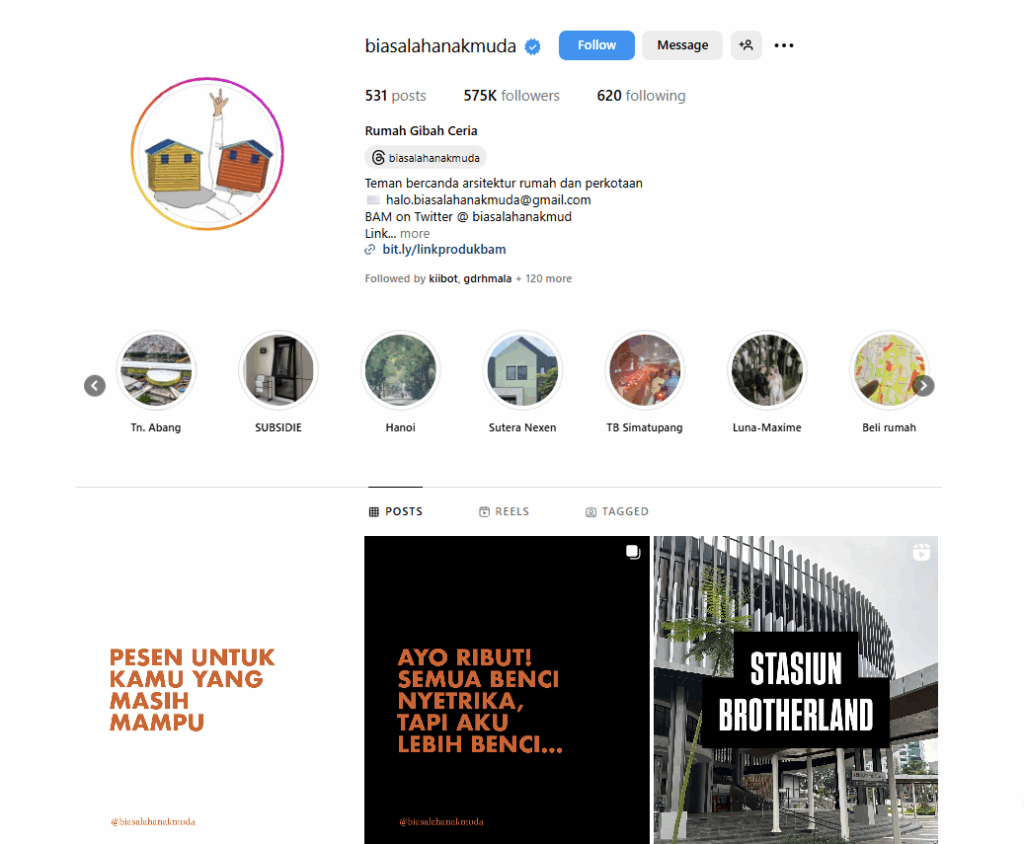
Task: Click the add similar accounts icon button
Action: (746, 45)
